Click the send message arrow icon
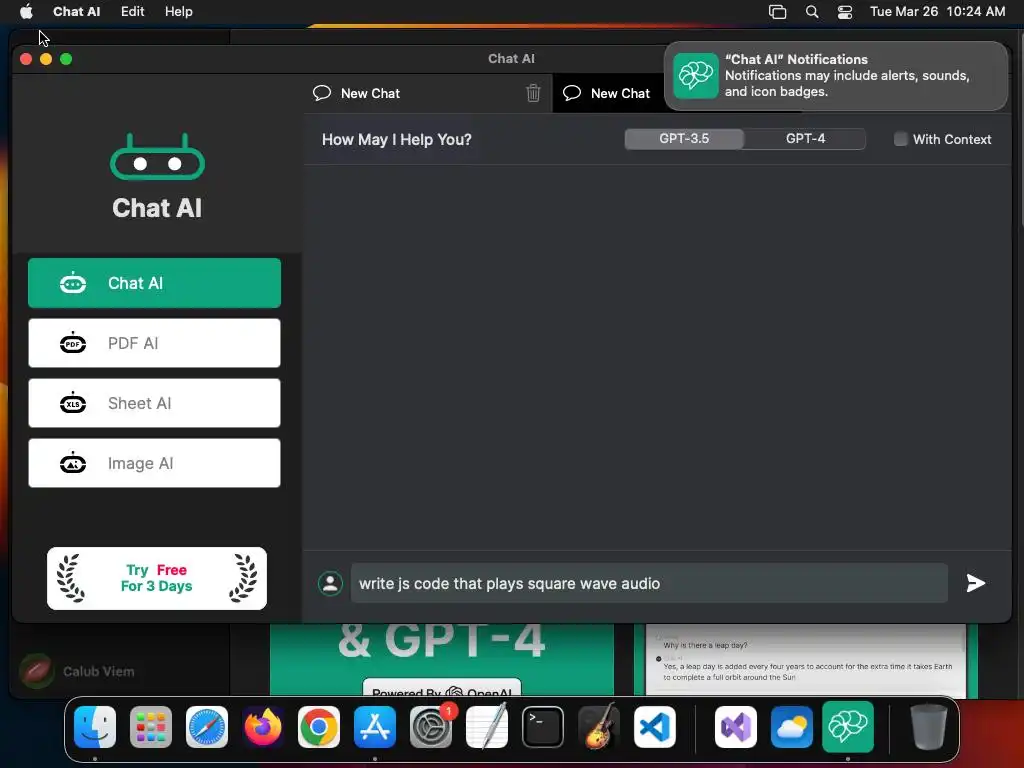Viewport: 1024px width, 768px height. click(x=976, y=583)
